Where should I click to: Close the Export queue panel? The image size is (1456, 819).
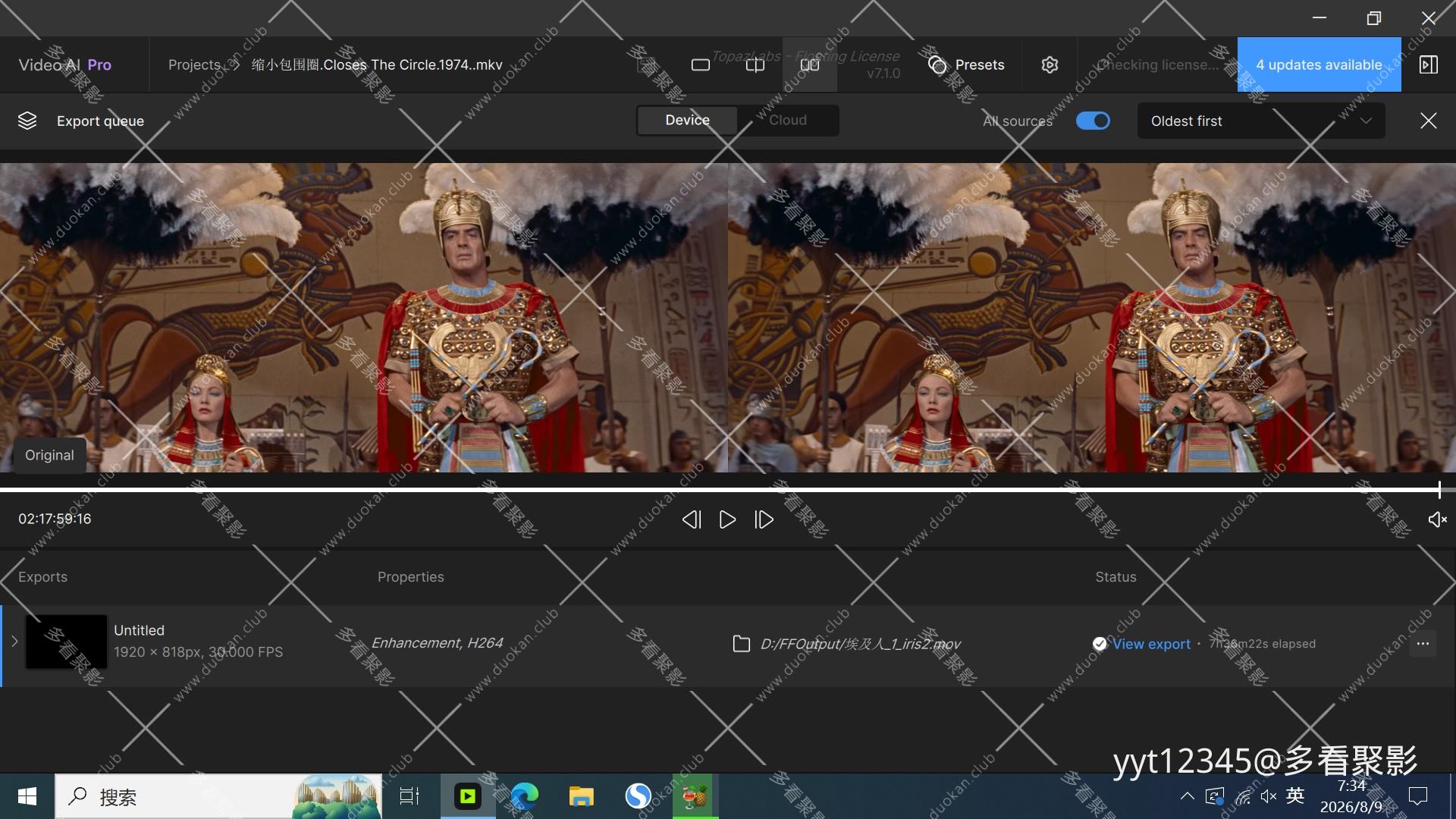[x=1429, y=121]
